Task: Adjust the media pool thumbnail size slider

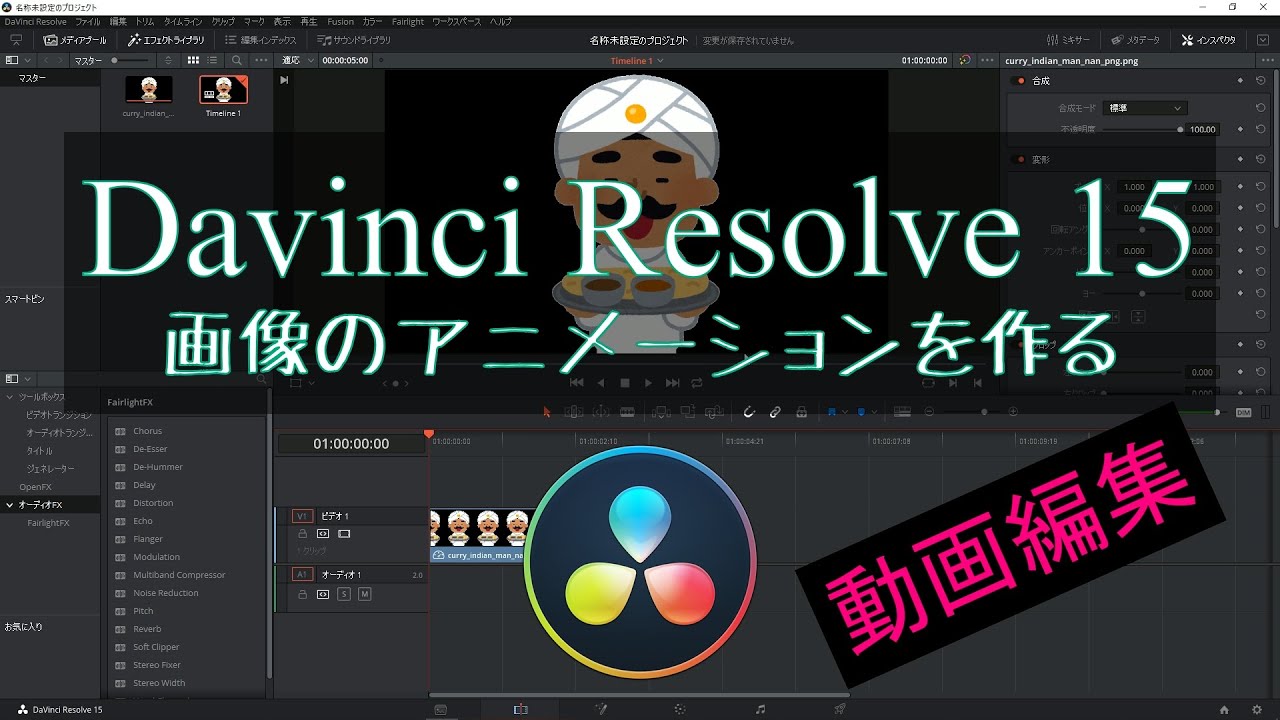Action: click(116, 60)
